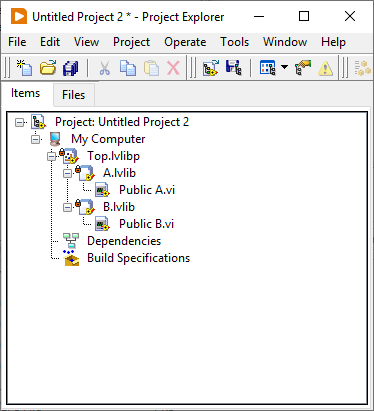Click the Public B.vi file icon
The image size is (374, 411).
click(102, 224)
